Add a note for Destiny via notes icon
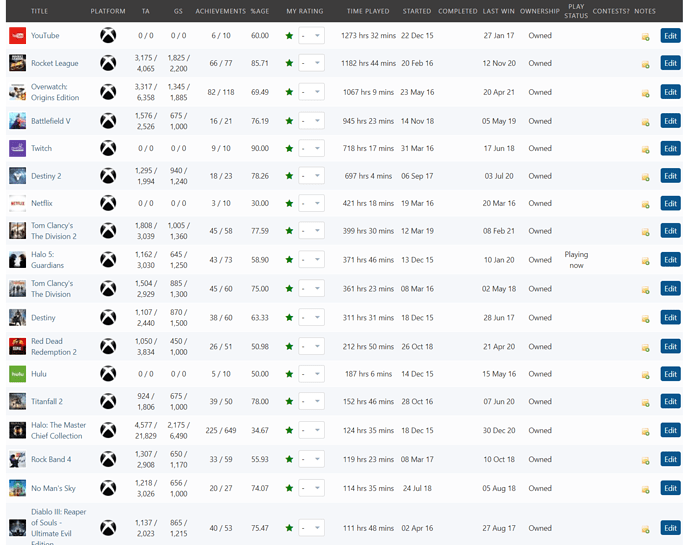The width and height of the screenshot is (690, 545). pos(646,319)
